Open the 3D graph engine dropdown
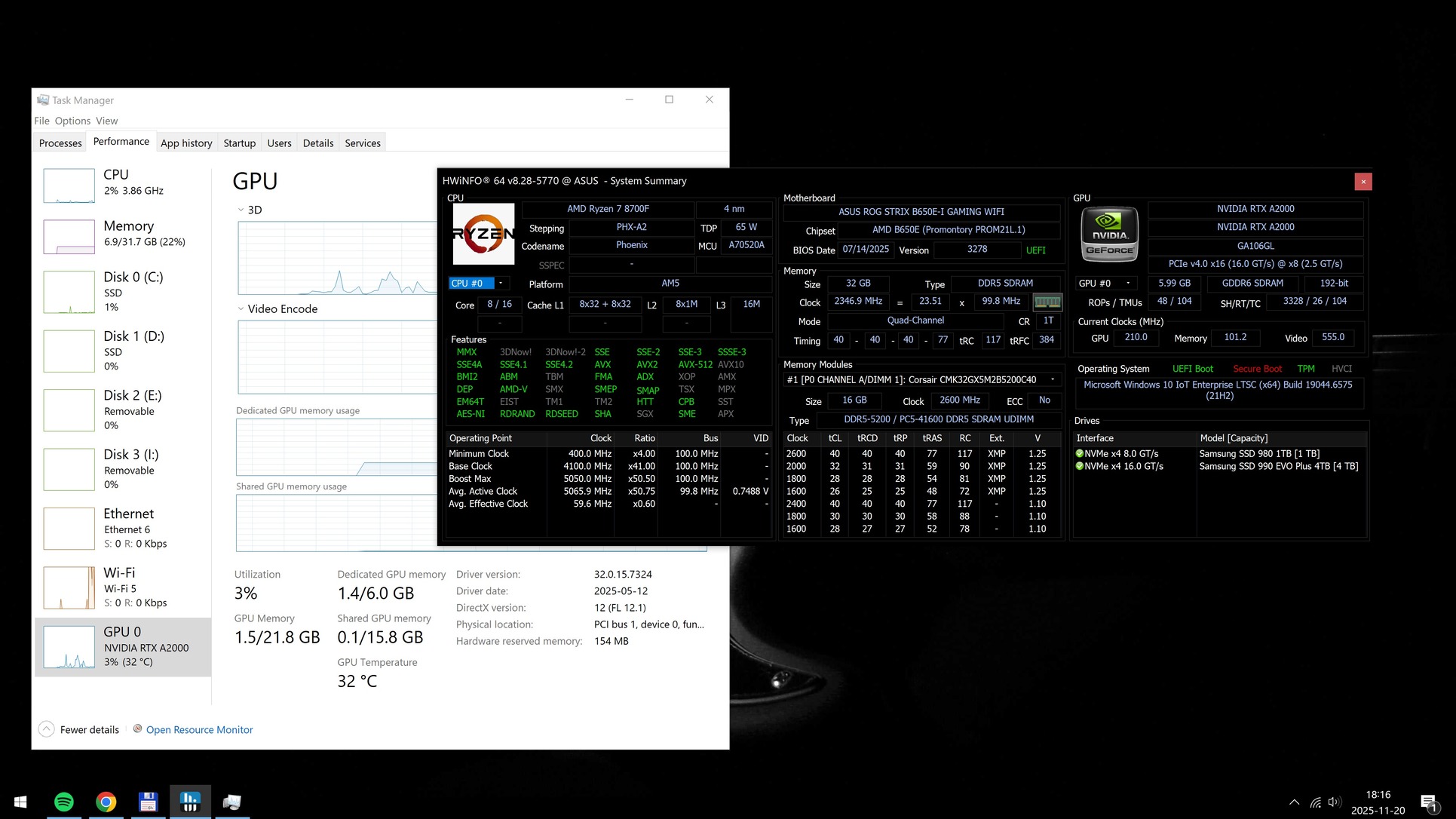 [x=241, y=210]
